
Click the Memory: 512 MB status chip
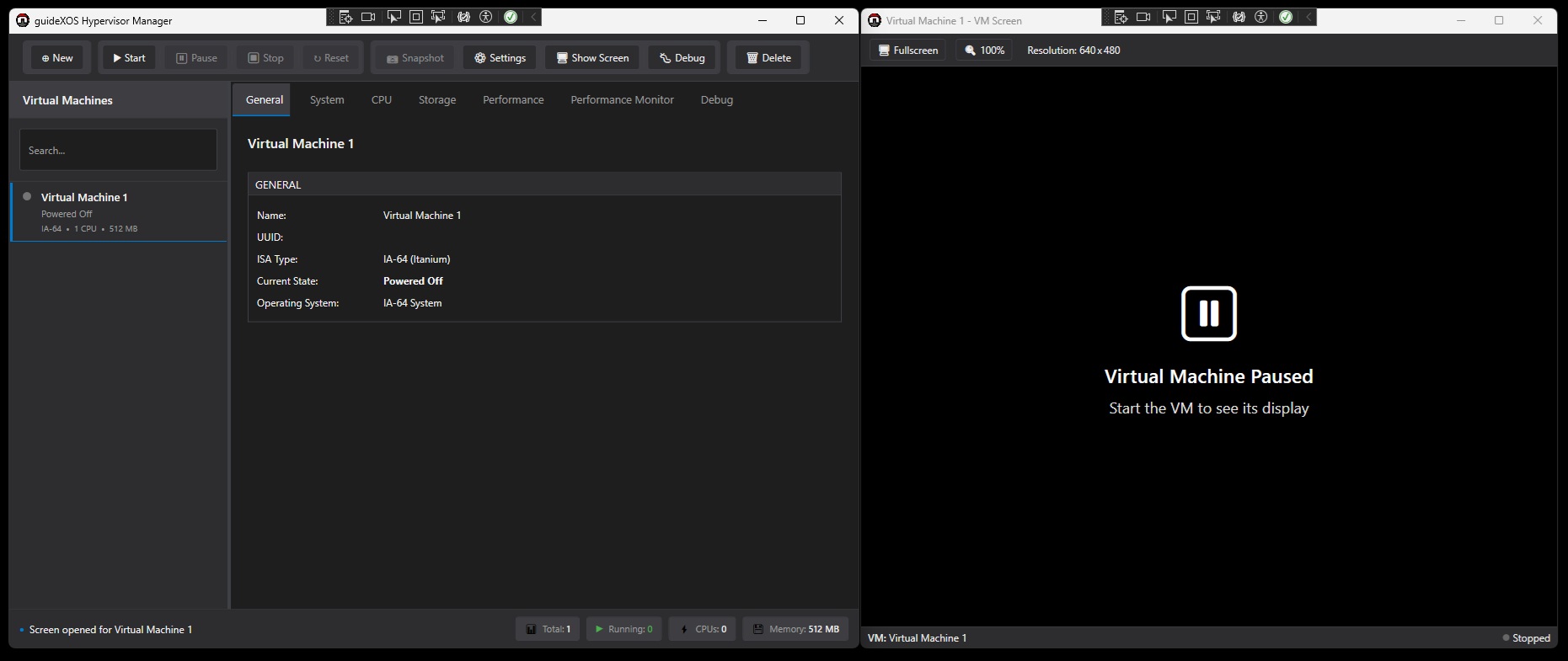[795, 629]
